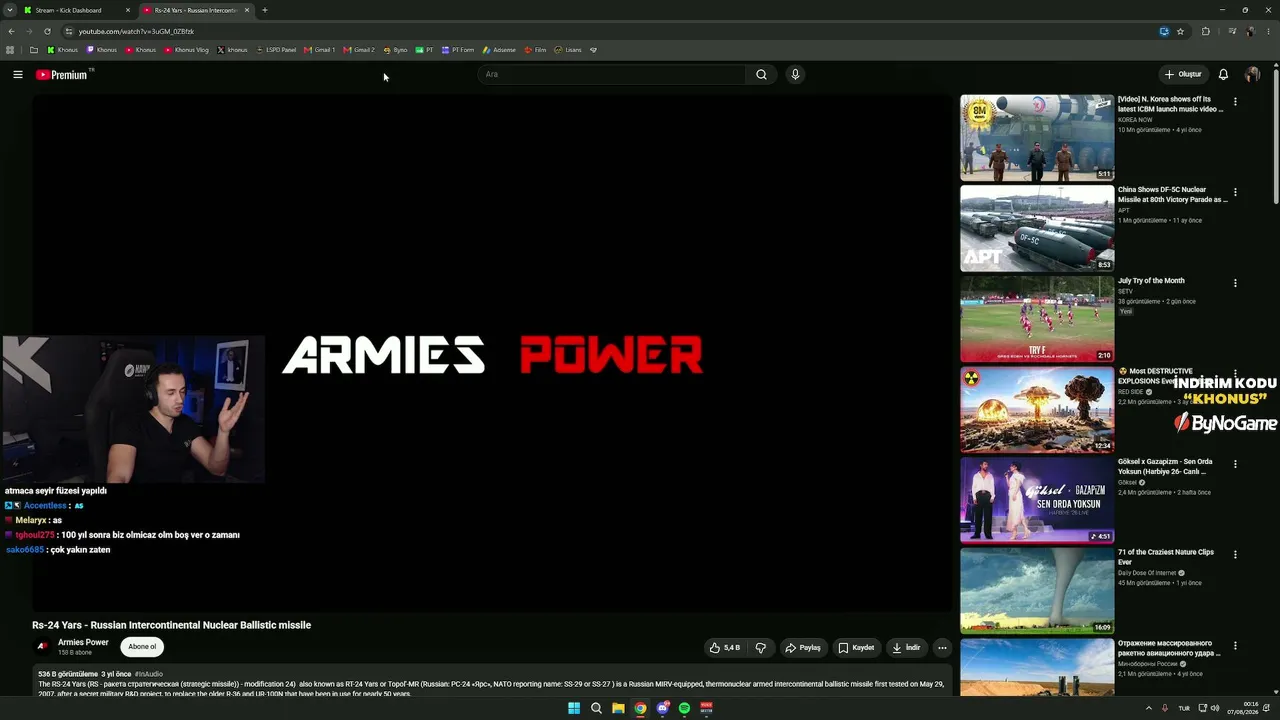1280x720 pixels.
Task: Download the video with 'İndir'
Action: 907,648
